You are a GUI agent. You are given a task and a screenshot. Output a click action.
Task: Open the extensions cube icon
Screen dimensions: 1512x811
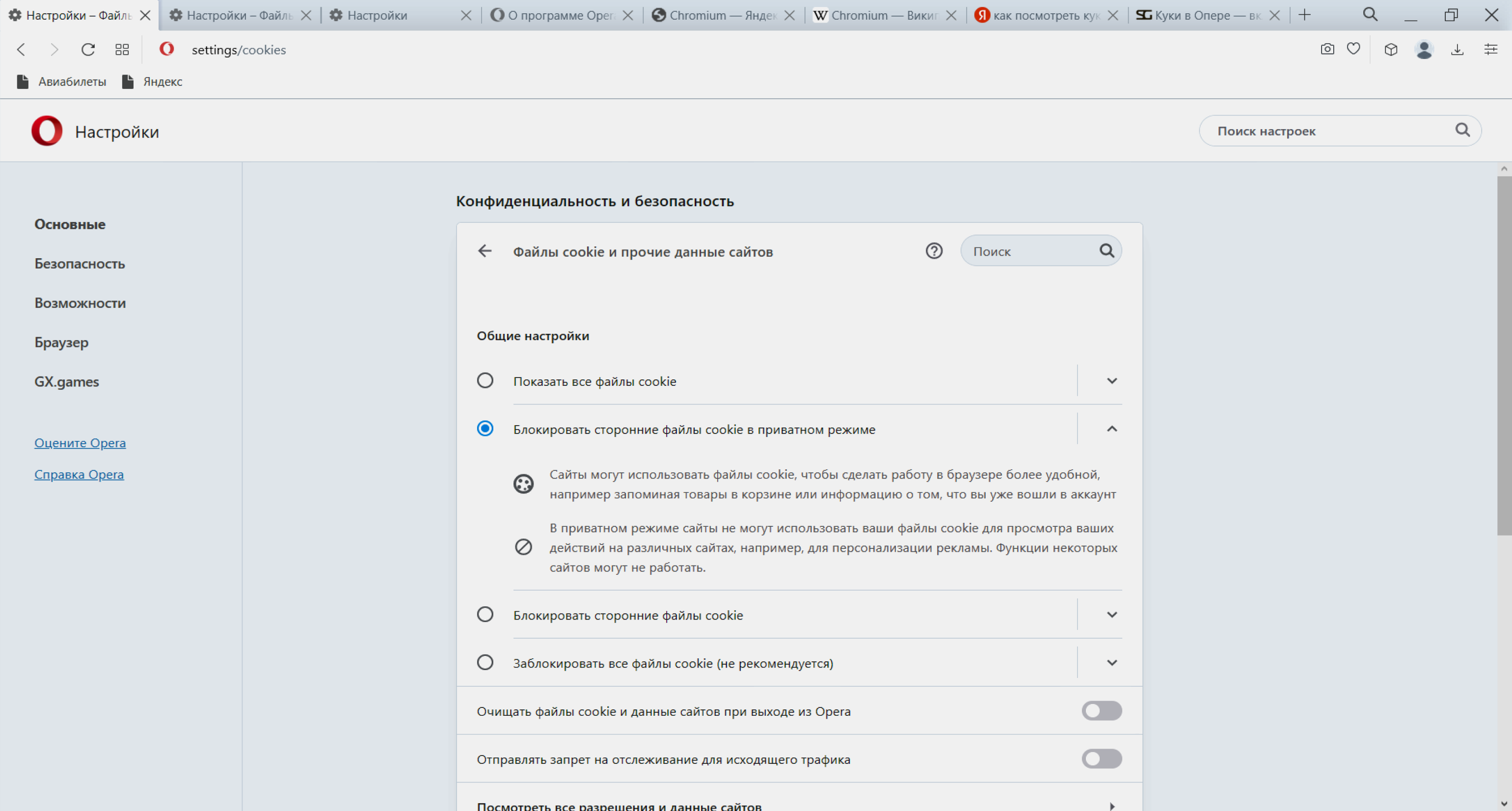pos(1390,49)
